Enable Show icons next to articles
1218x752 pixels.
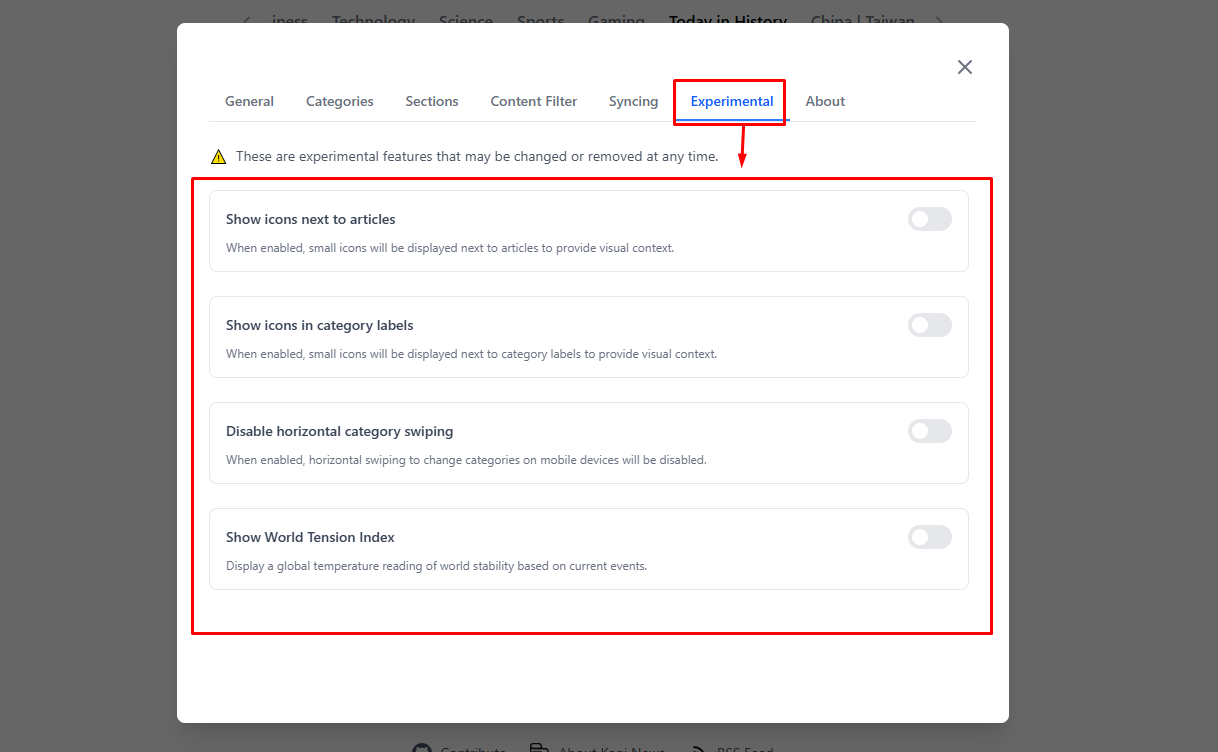pyautogui.click(x=929, y=219)
